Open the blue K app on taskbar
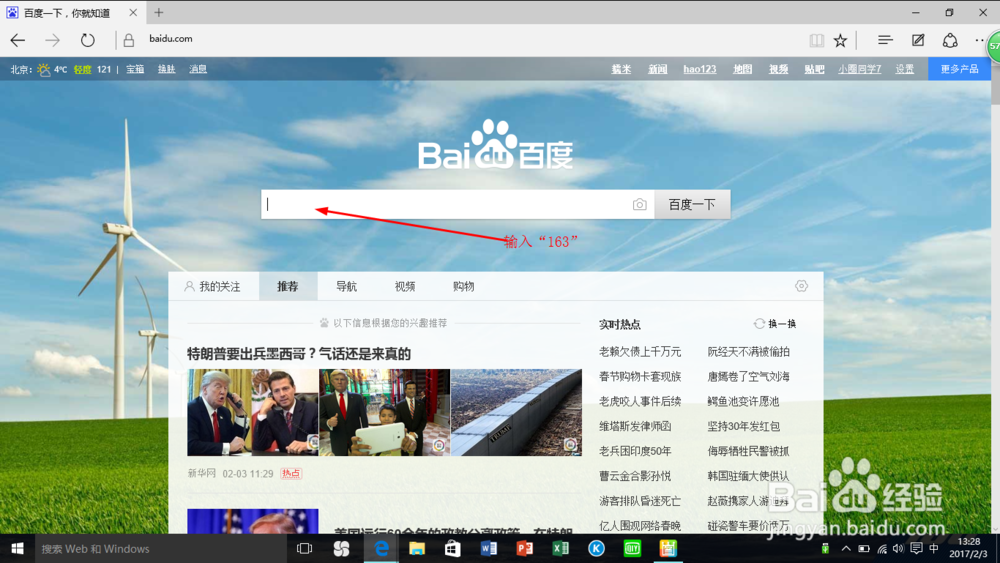Viewport: 1000px width, 563px height. [596, 548]
